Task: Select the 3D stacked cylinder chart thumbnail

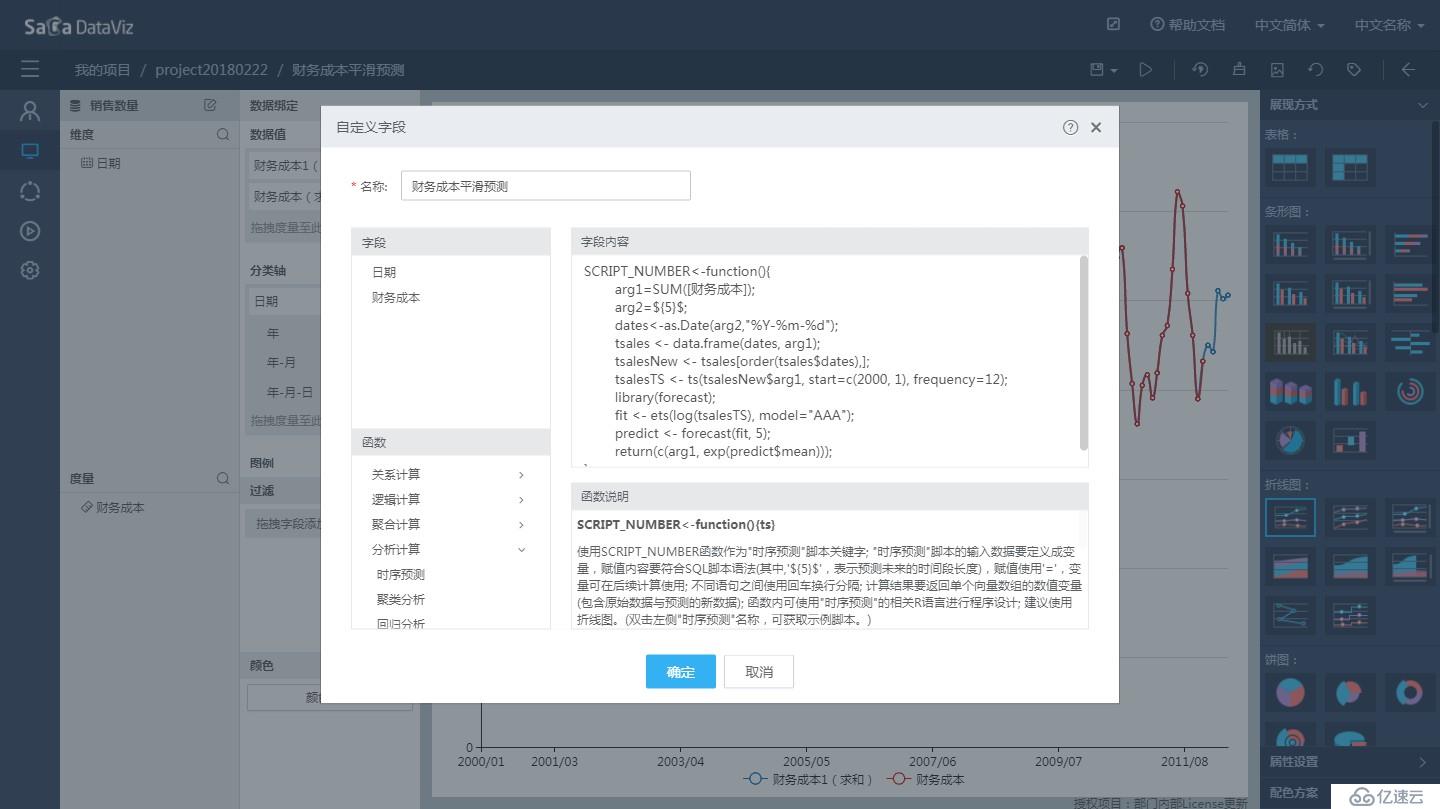Action: 1290,392
